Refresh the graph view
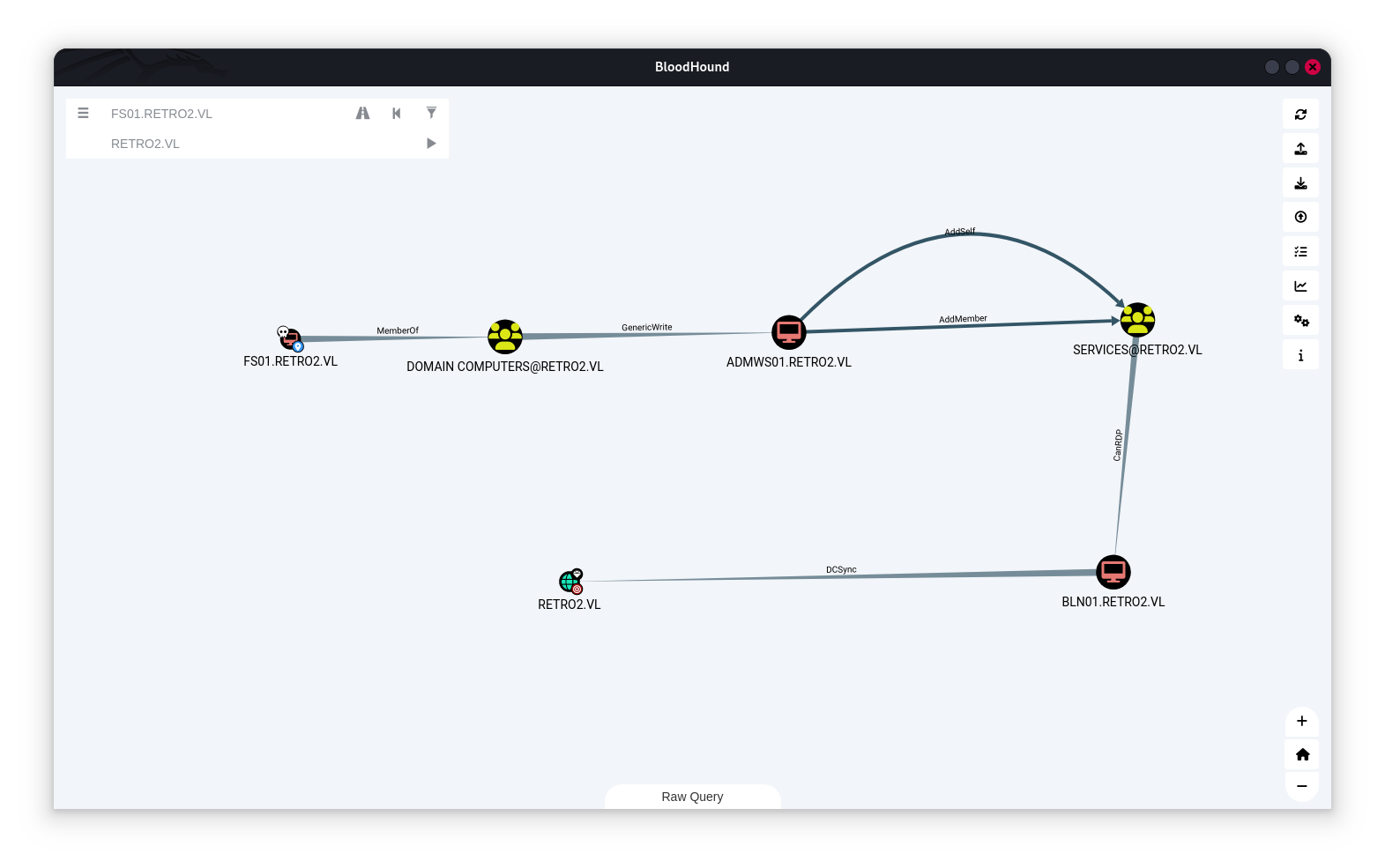1385x868 pixels. click(1300, 115)
